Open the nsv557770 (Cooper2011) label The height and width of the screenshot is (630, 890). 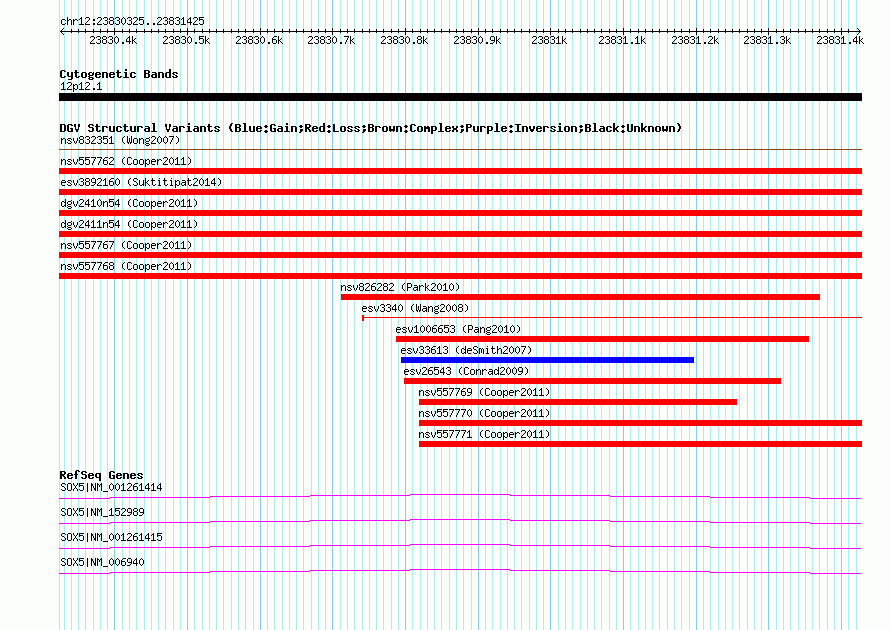coord(484,413)
